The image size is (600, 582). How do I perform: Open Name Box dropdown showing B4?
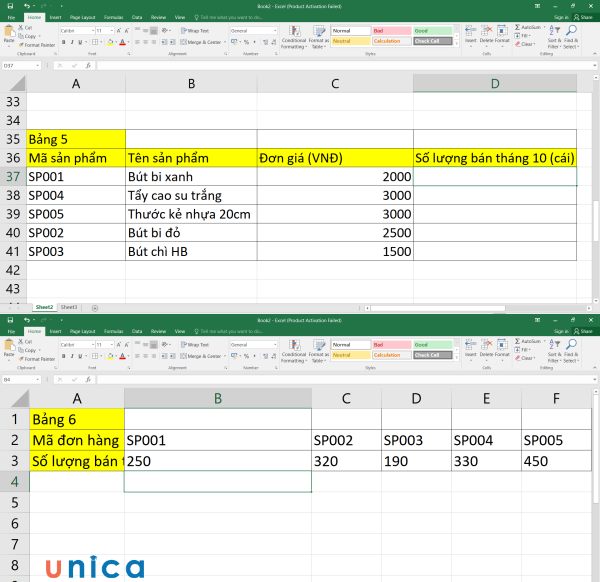point(38,380)
